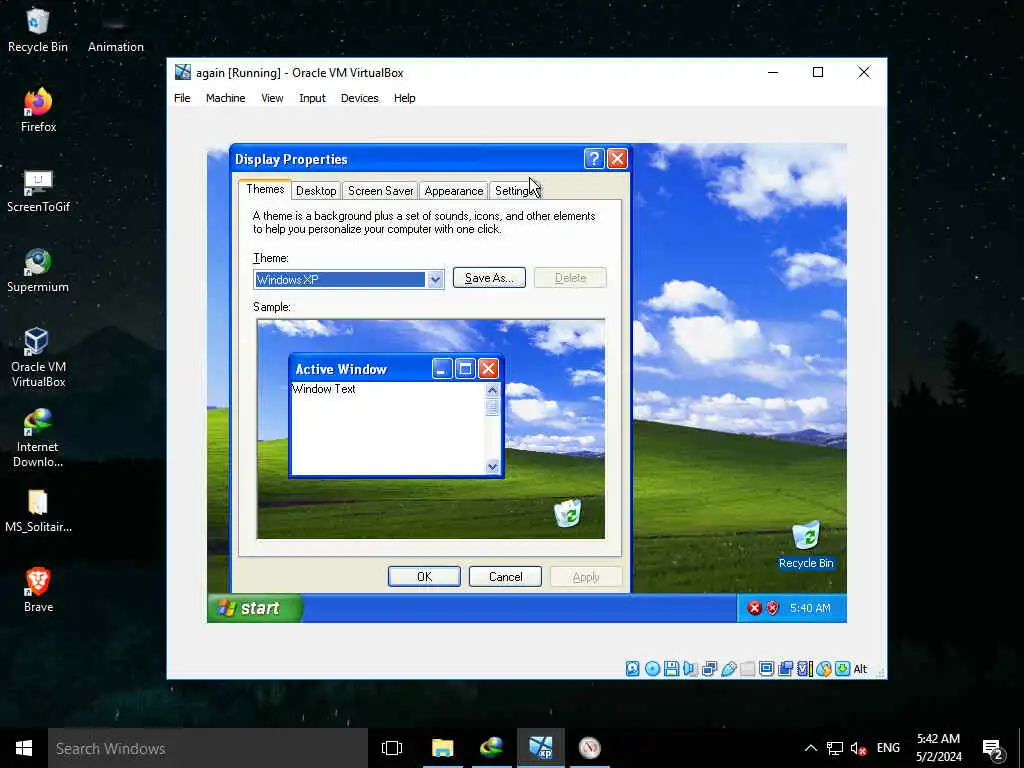This screenshot has width=1024, height=768.
Task: Switch to the Desktop tab
Action: pos(316,191)
